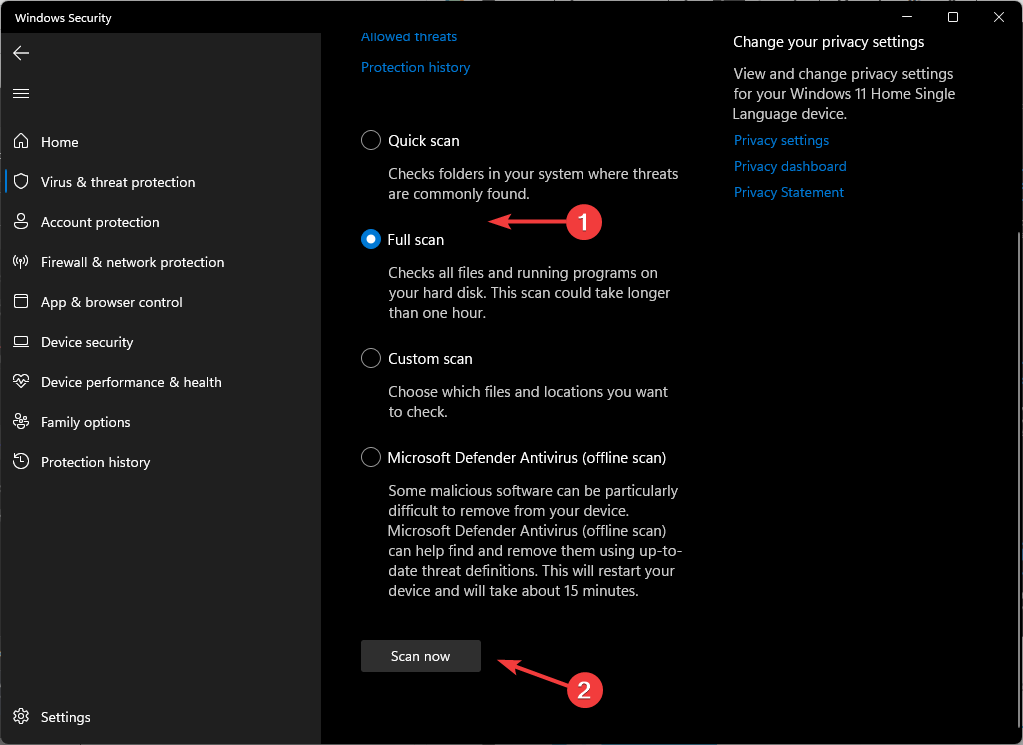Image resolution: width=1023 pixels, height=745 pixels.
Task: Choose the Custom scan option
Action: tap(370, 358)
